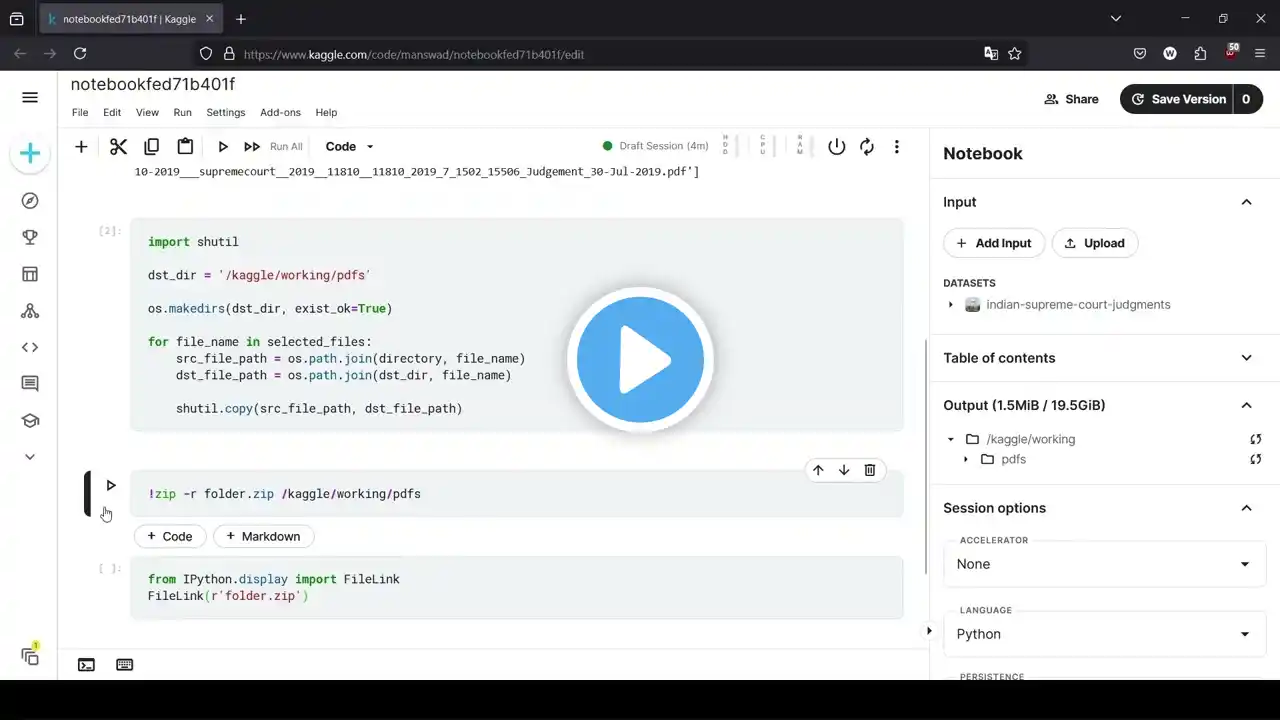Open the Discussions icon in left sidebar
The width and height of the screenshot is (1280, 720).
click(30, 384)
